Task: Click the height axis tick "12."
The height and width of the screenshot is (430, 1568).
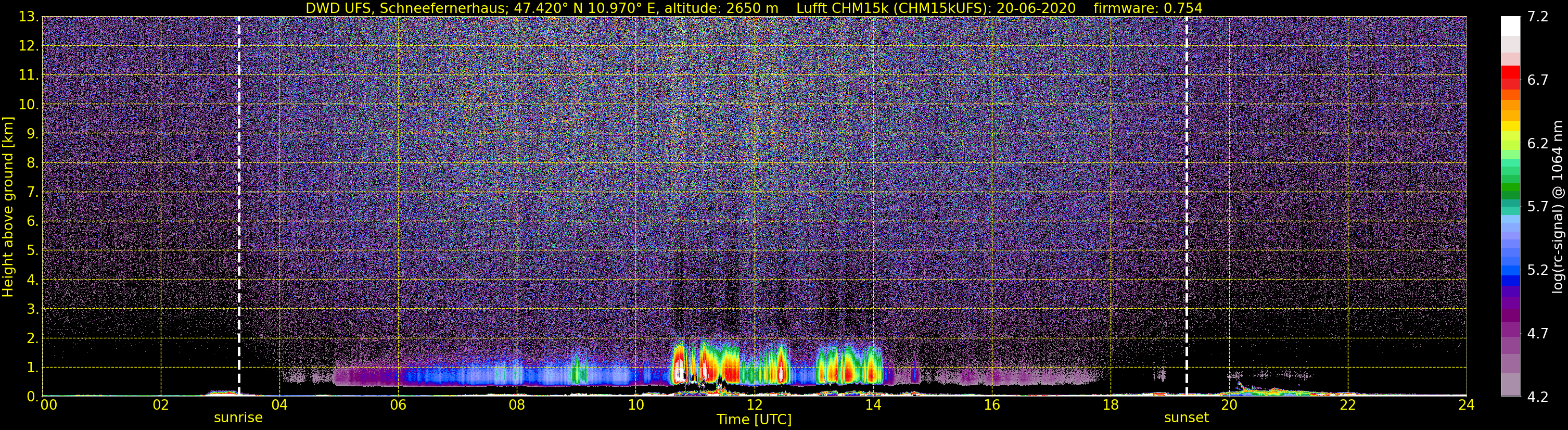Action: pyautogui.click(x=28, y=46)
